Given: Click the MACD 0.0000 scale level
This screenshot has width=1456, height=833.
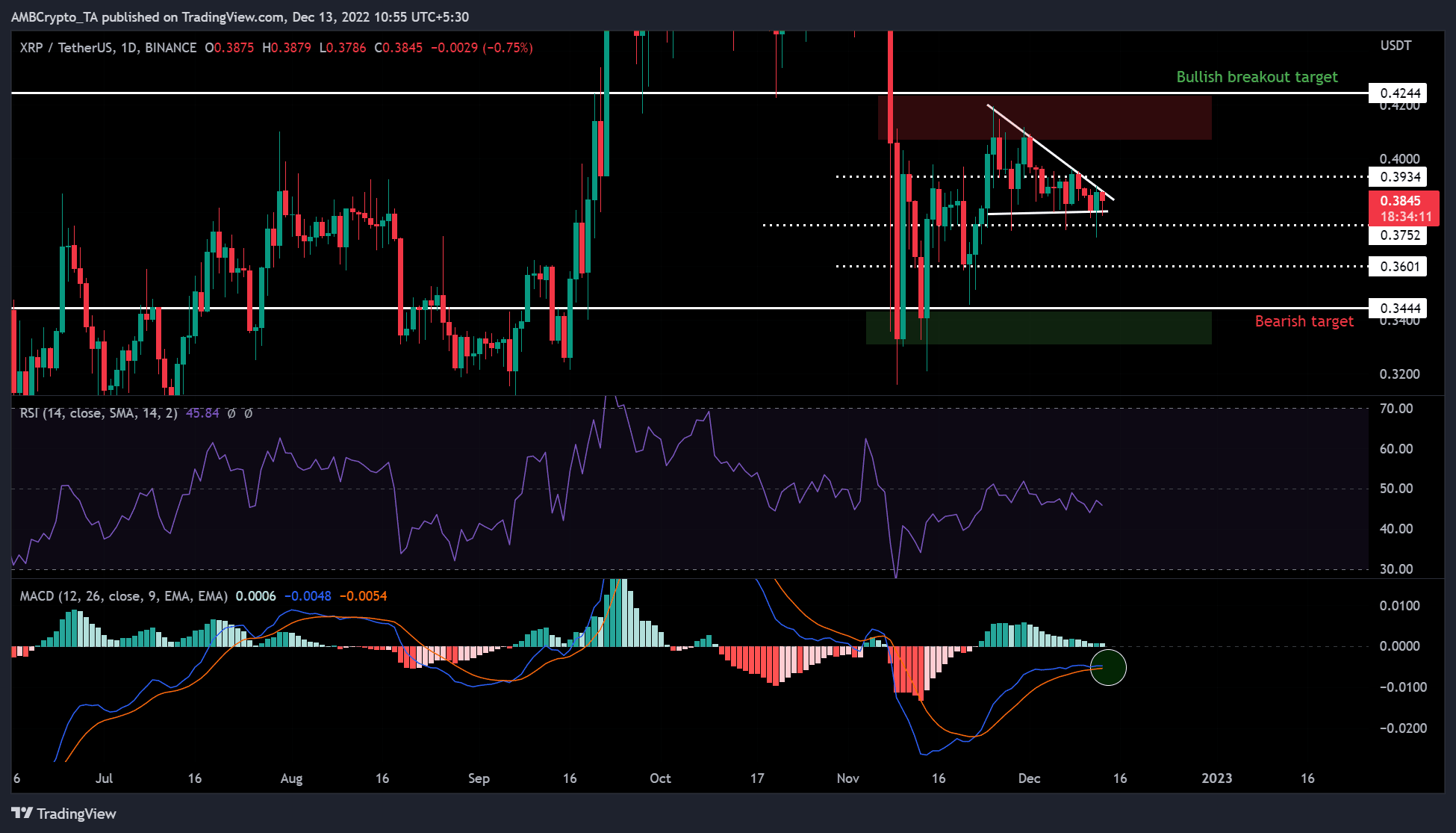Looking at the screenshot, I should (x=1399, y=646).
